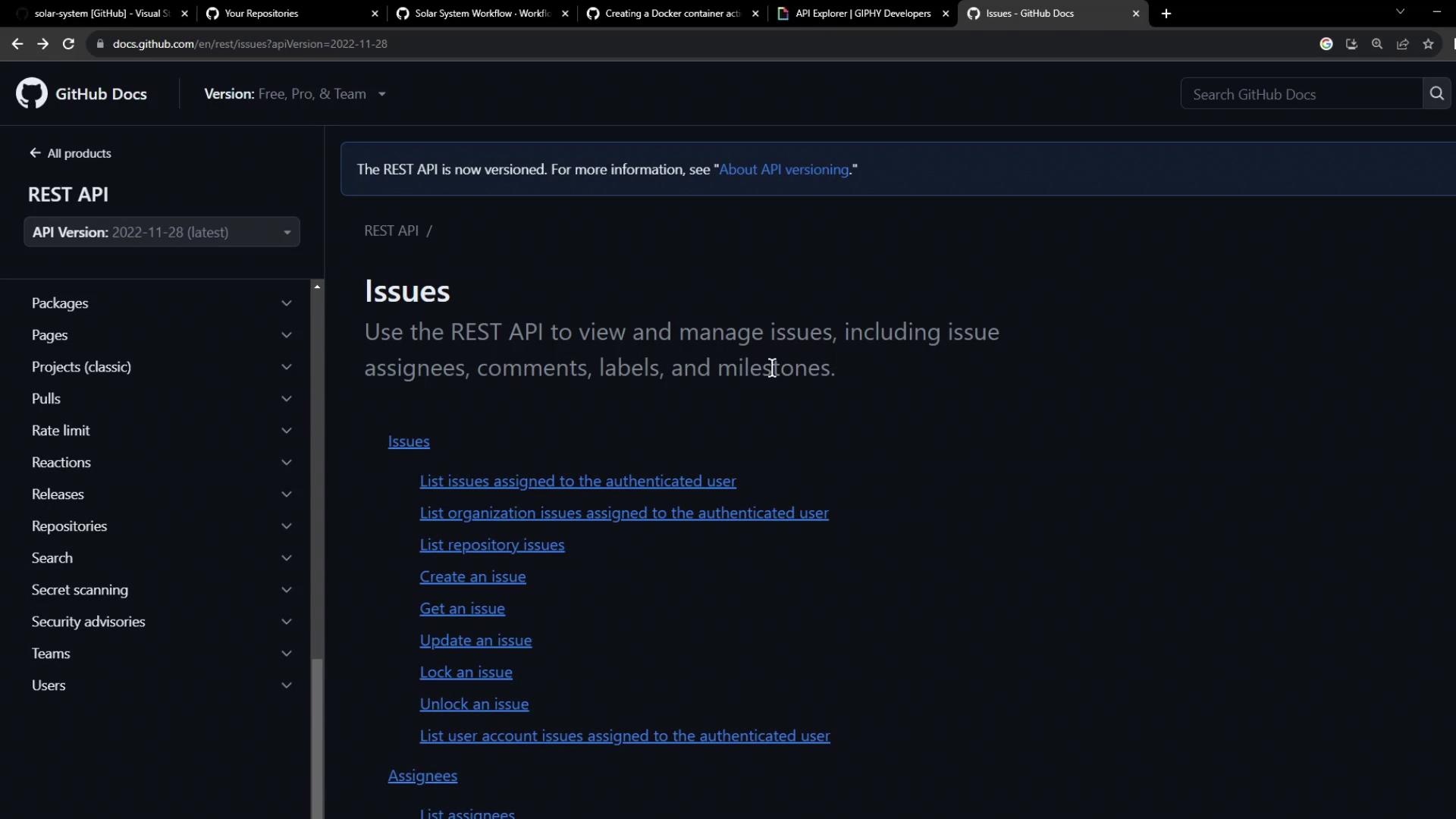
Task: Click the search magnifier button
Action: (1436, 93)
